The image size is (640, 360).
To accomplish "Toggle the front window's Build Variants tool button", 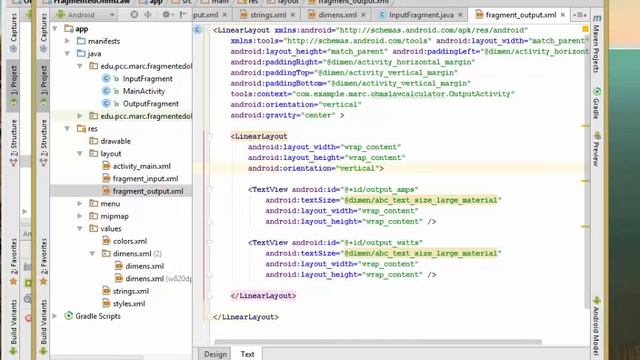I will (x=43, y=327).
